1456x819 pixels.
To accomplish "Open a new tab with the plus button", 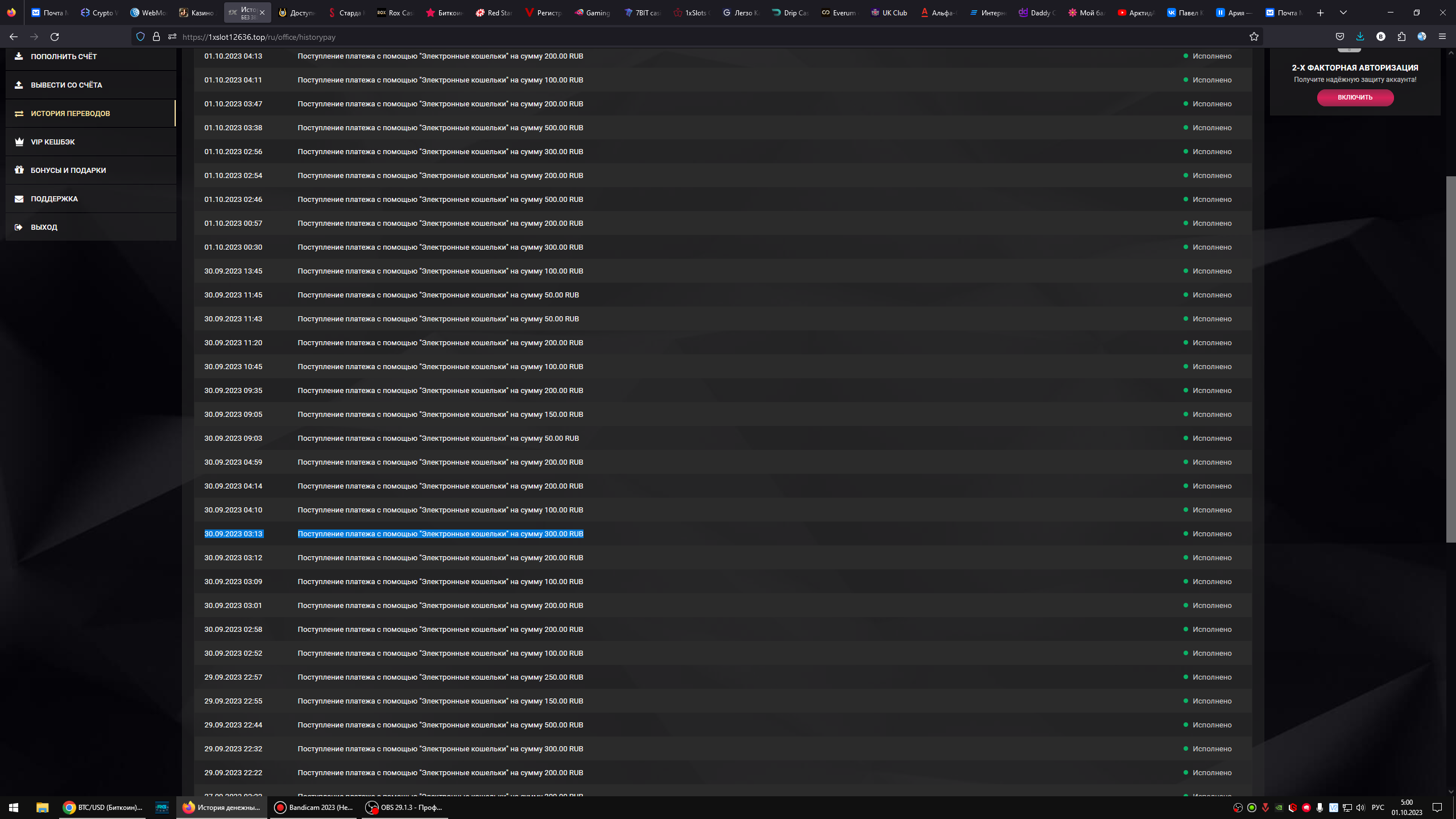I will pos(1320,13).
